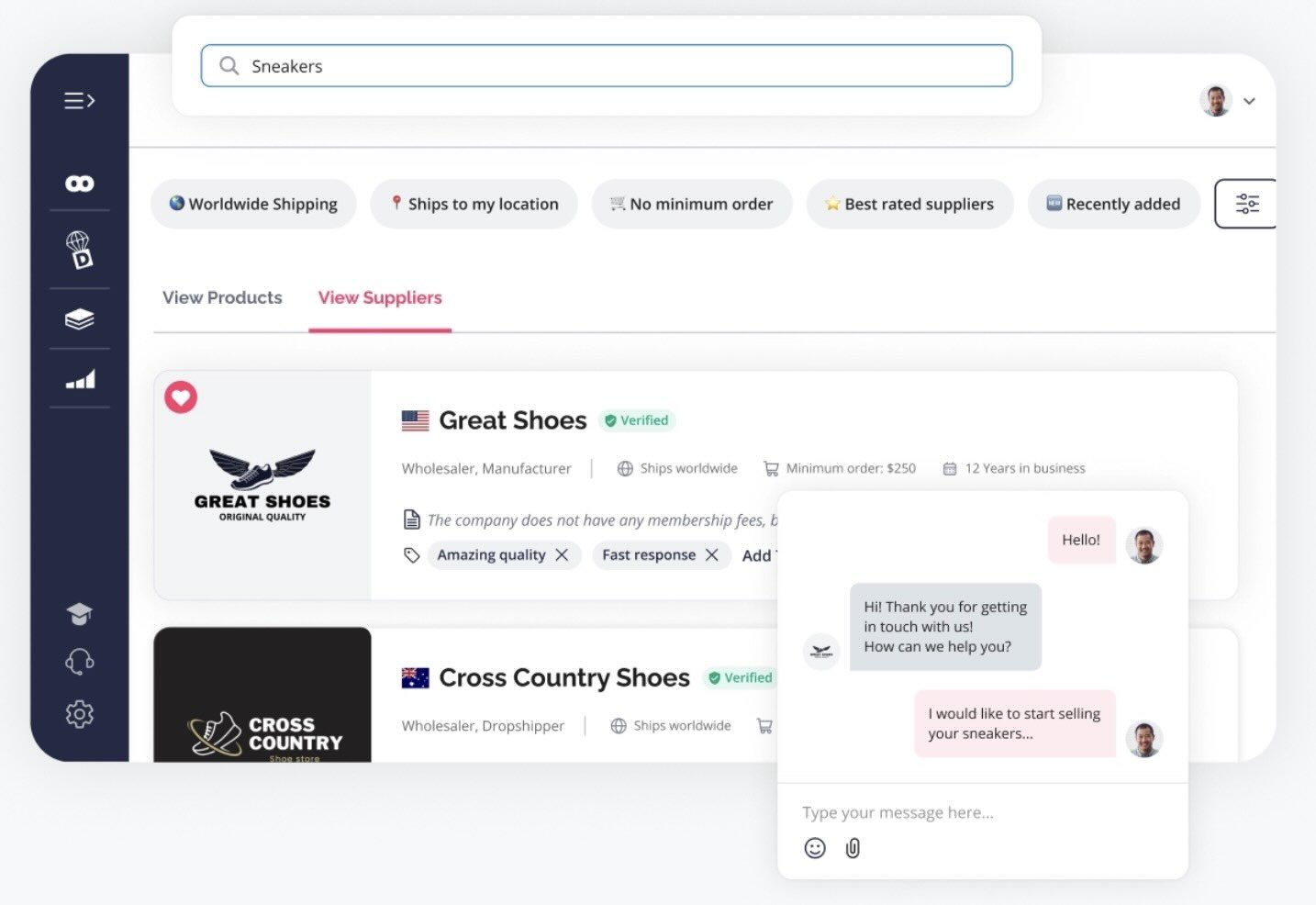The width and height of the screenshot is (1316, 905).
Task: Open the Great Shoes supplier page
Action: (x=513, y=419)
